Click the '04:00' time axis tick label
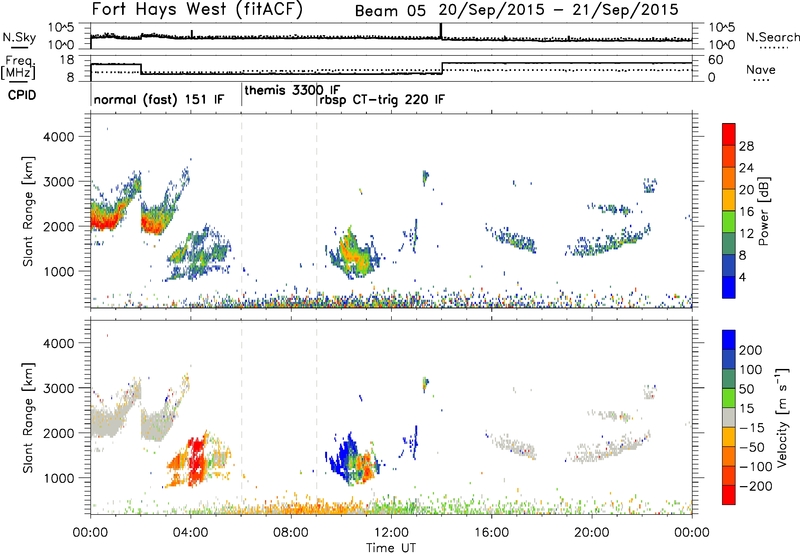This screenshot has height=554, width=800. point(191,533)
